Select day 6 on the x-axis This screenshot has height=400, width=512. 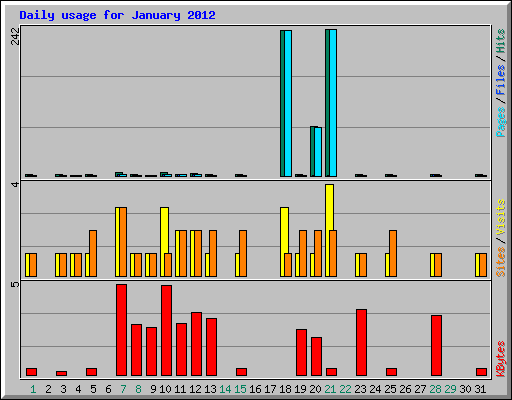click(x=108, y=389)
